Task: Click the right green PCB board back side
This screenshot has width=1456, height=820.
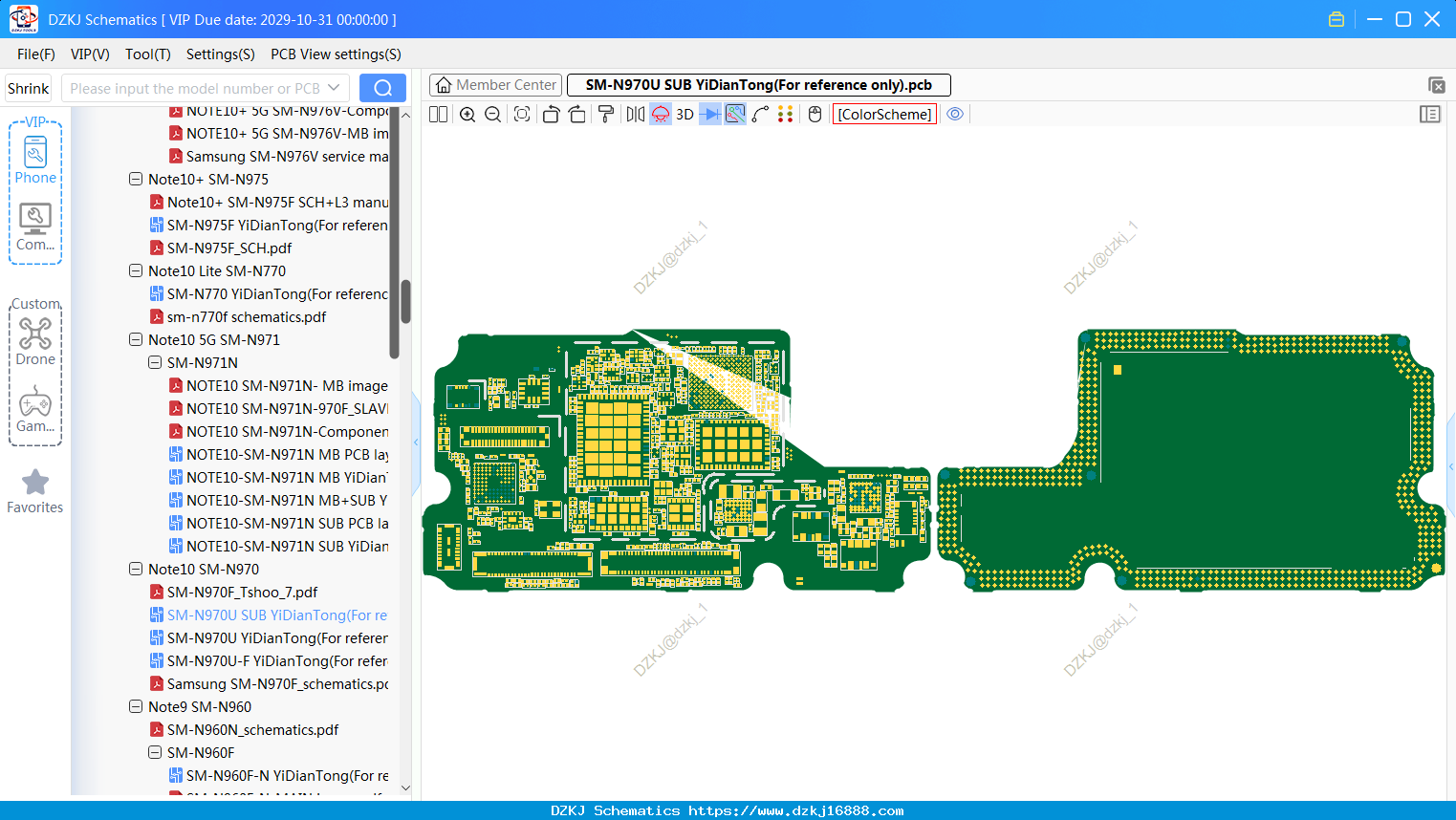Action: point(1190,459)
